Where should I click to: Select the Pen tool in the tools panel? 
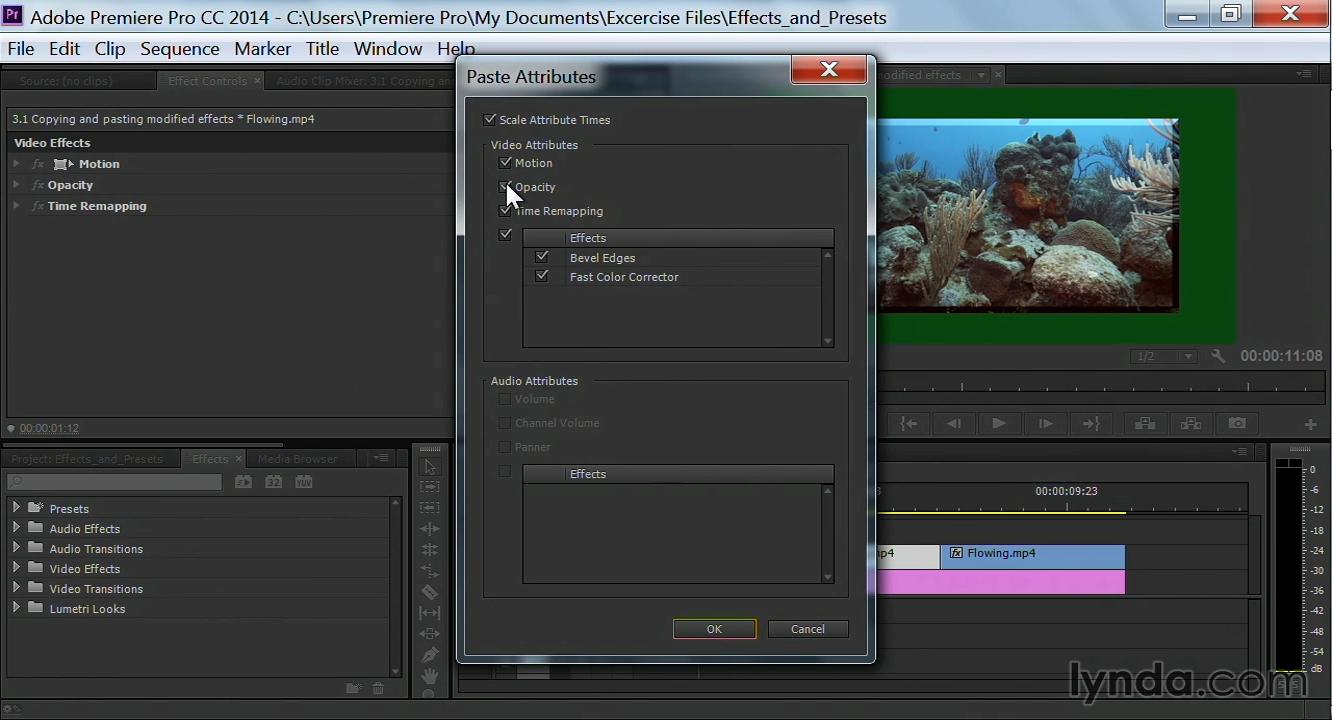coord(430,655)
